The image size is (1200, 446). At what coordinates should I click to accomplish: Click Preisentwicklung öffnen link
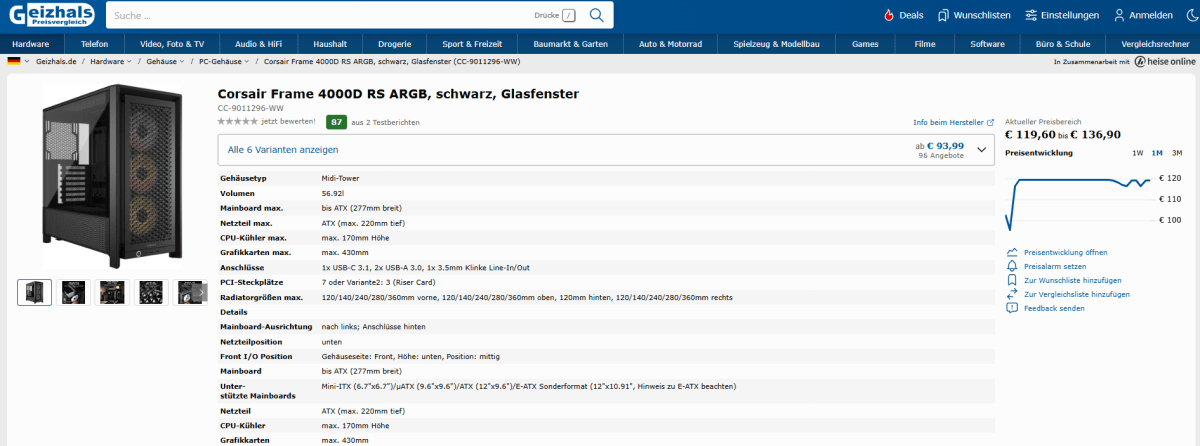click(x=1065, y=253)
